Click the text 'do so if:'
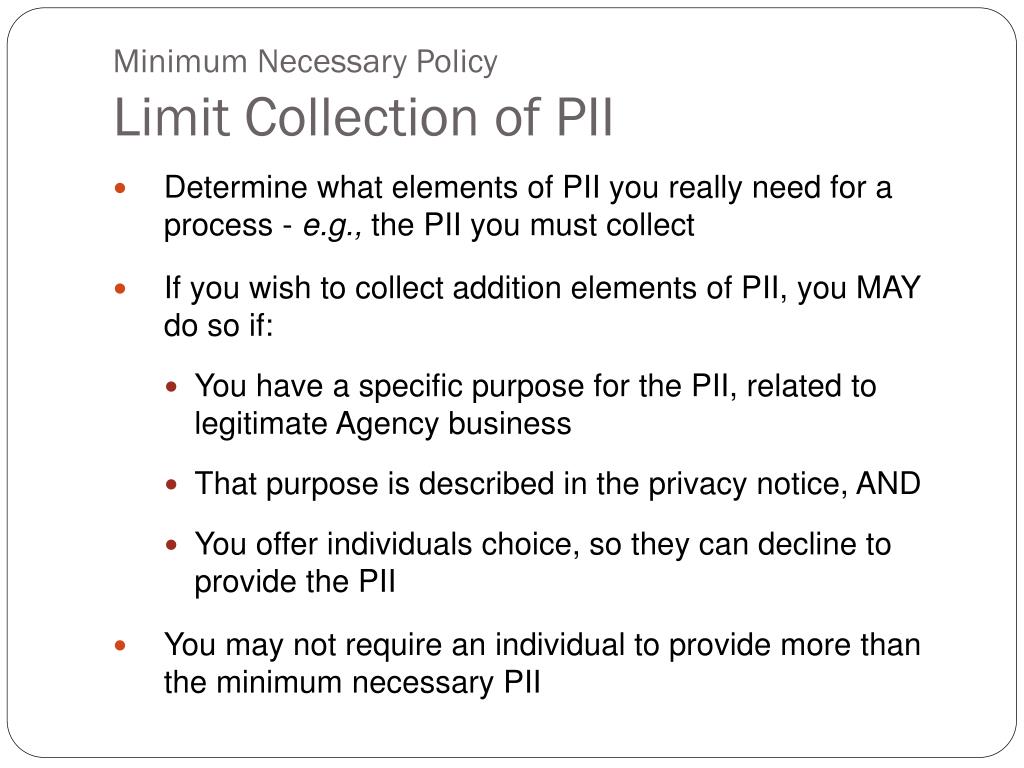This screenshot has height=768, width=1024. click(x=218, y=325)
